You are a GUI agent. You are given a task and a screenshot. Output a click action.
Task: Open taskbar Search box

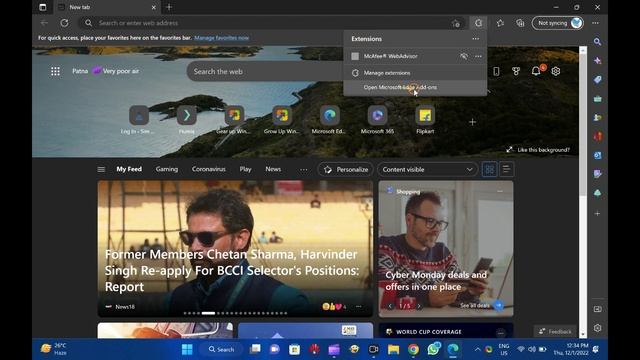click(x=222, y=349)
